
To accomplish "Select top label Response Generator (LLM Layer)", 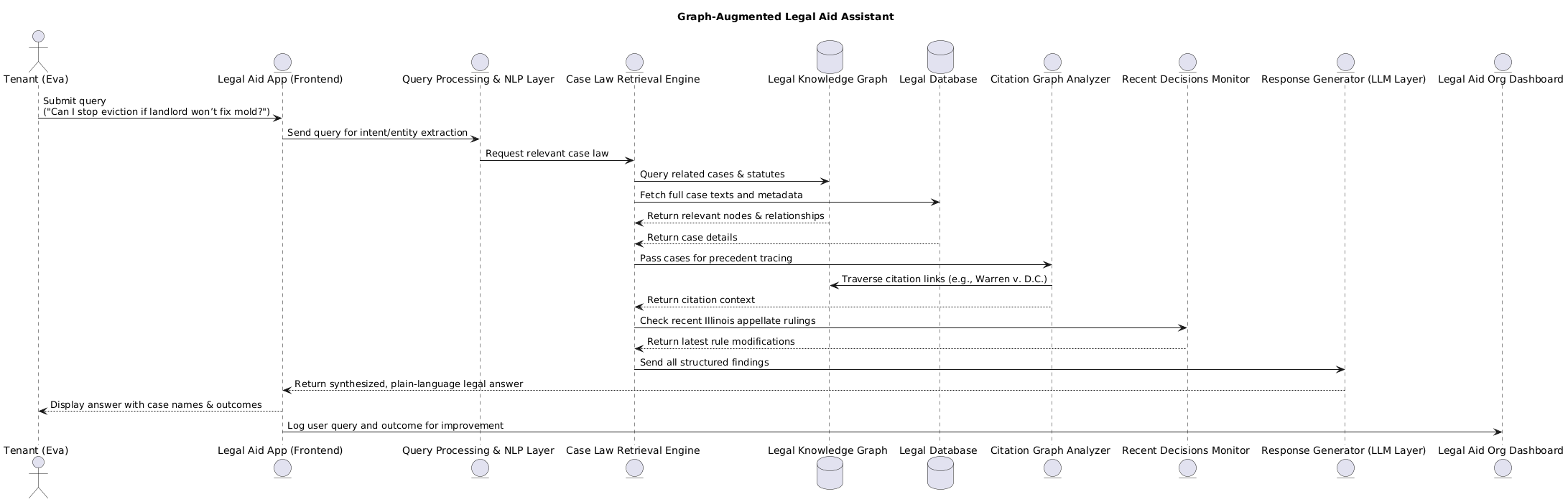I will click(1343, 79).
